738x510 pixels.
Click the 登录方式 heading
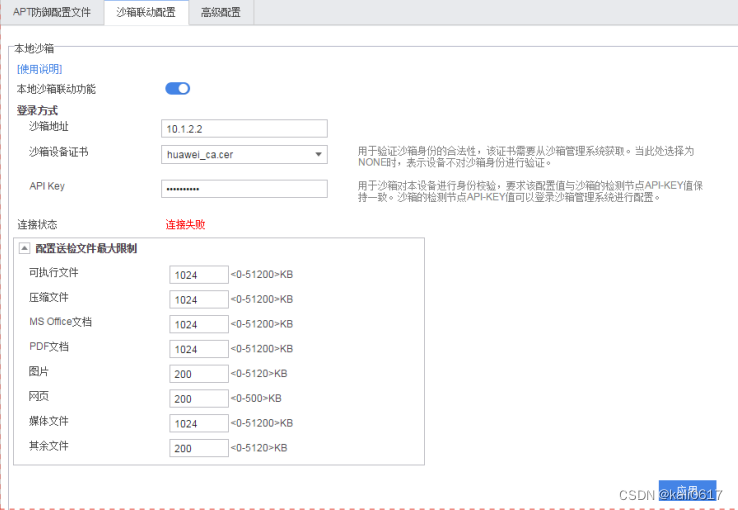(37, 111)
